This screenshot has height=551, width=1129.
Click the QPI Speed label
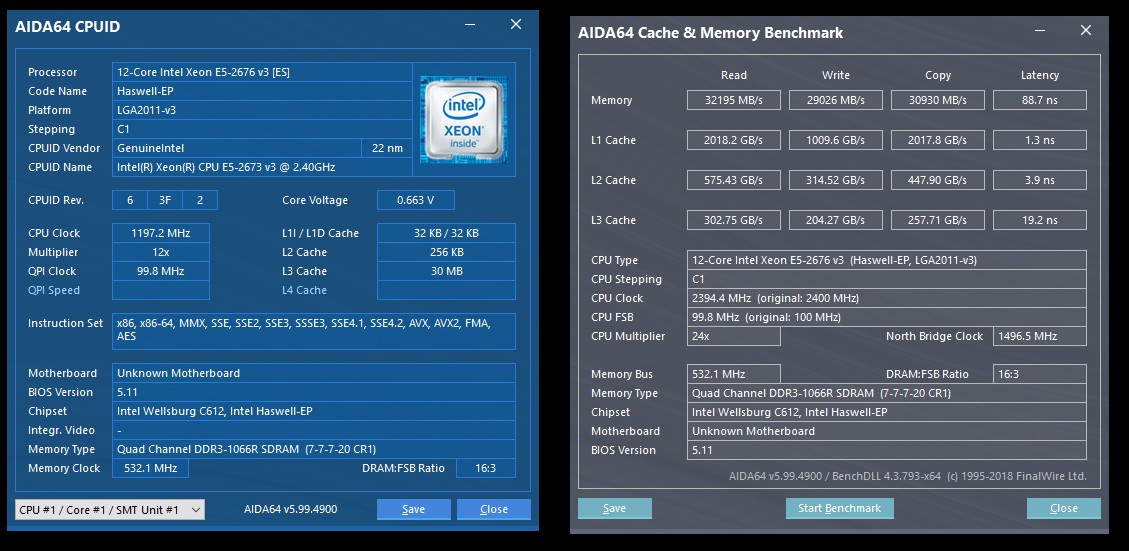[x=54, y=290]
